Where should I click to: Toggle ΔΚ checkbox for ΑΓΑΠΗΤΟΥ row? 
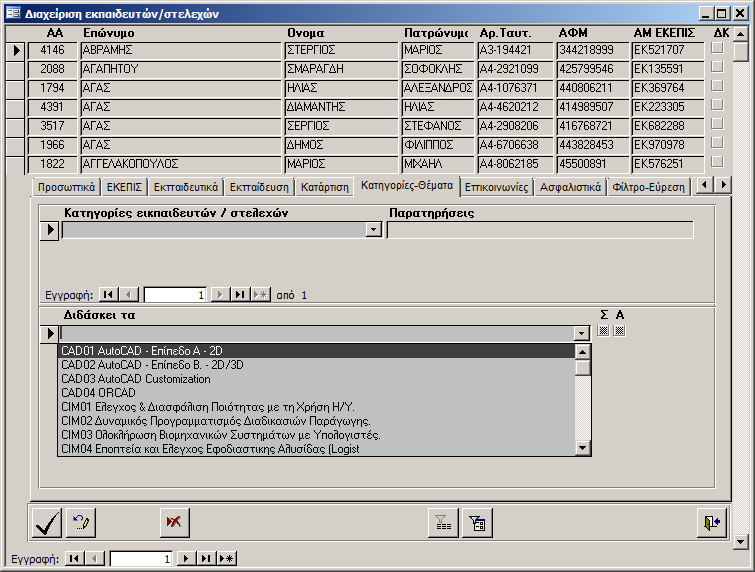click(x=716, y=68)
